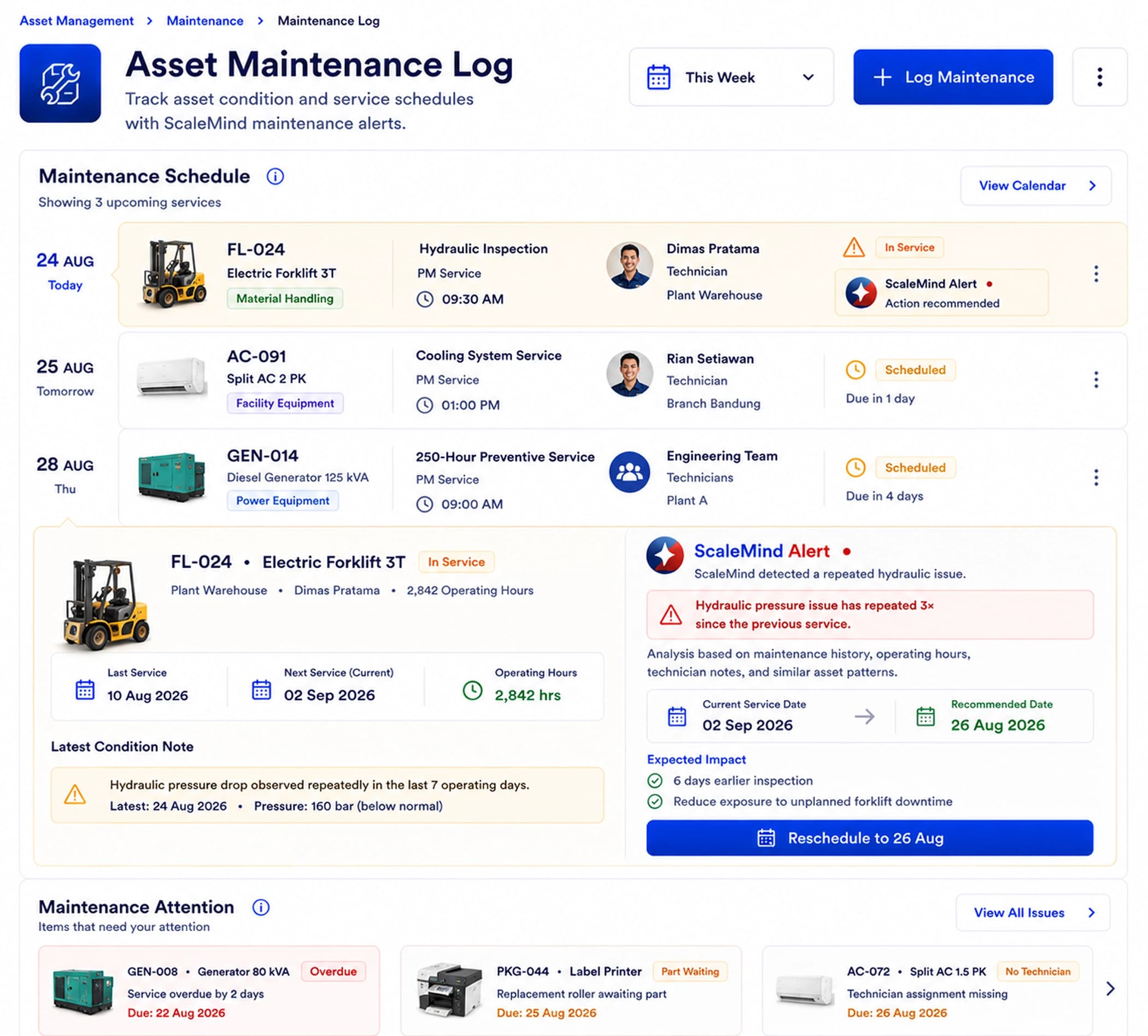Open the FL-024 row three-dot menu
The width and height of the screenshot is (1148, 1036).
1096,274
